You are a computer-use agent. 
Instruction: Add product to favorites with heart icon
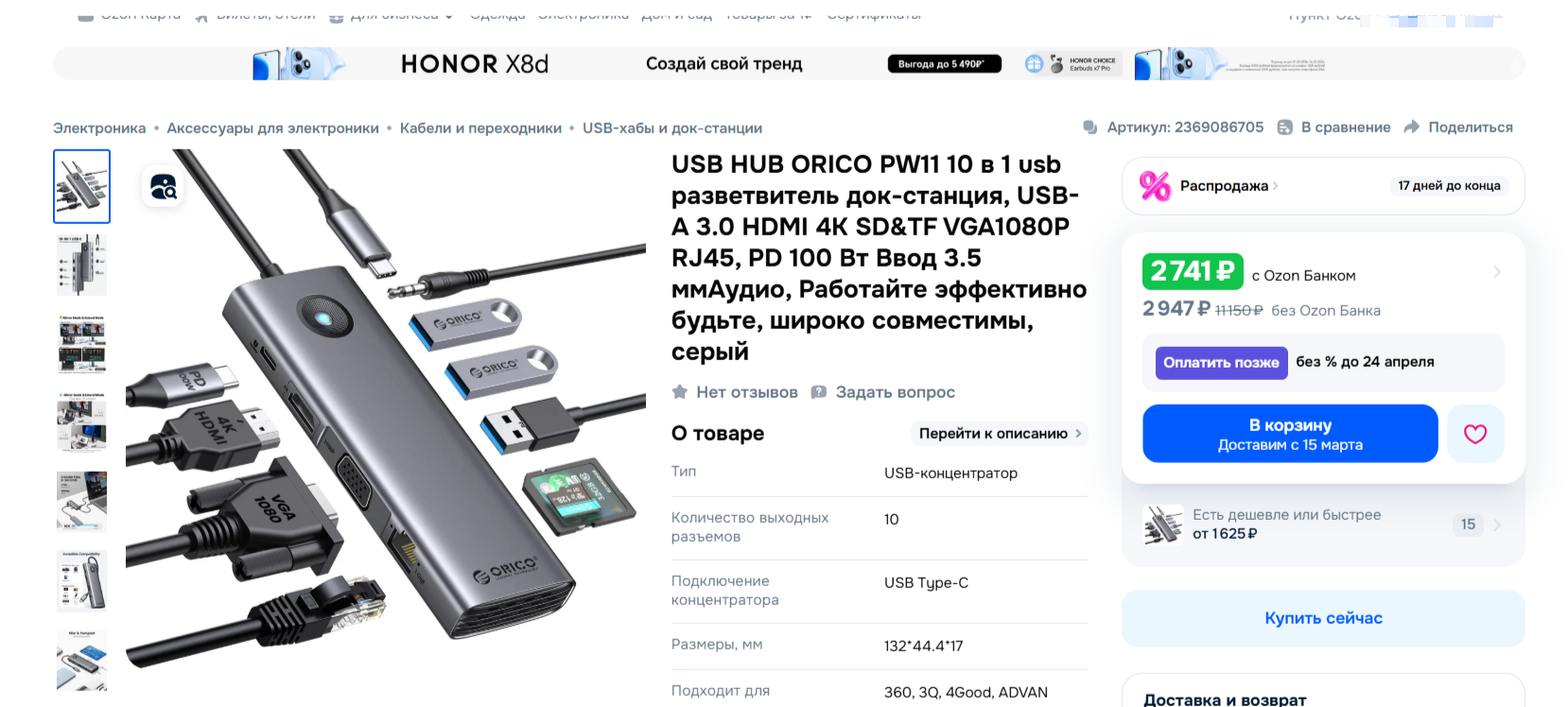pos(1475,434)
